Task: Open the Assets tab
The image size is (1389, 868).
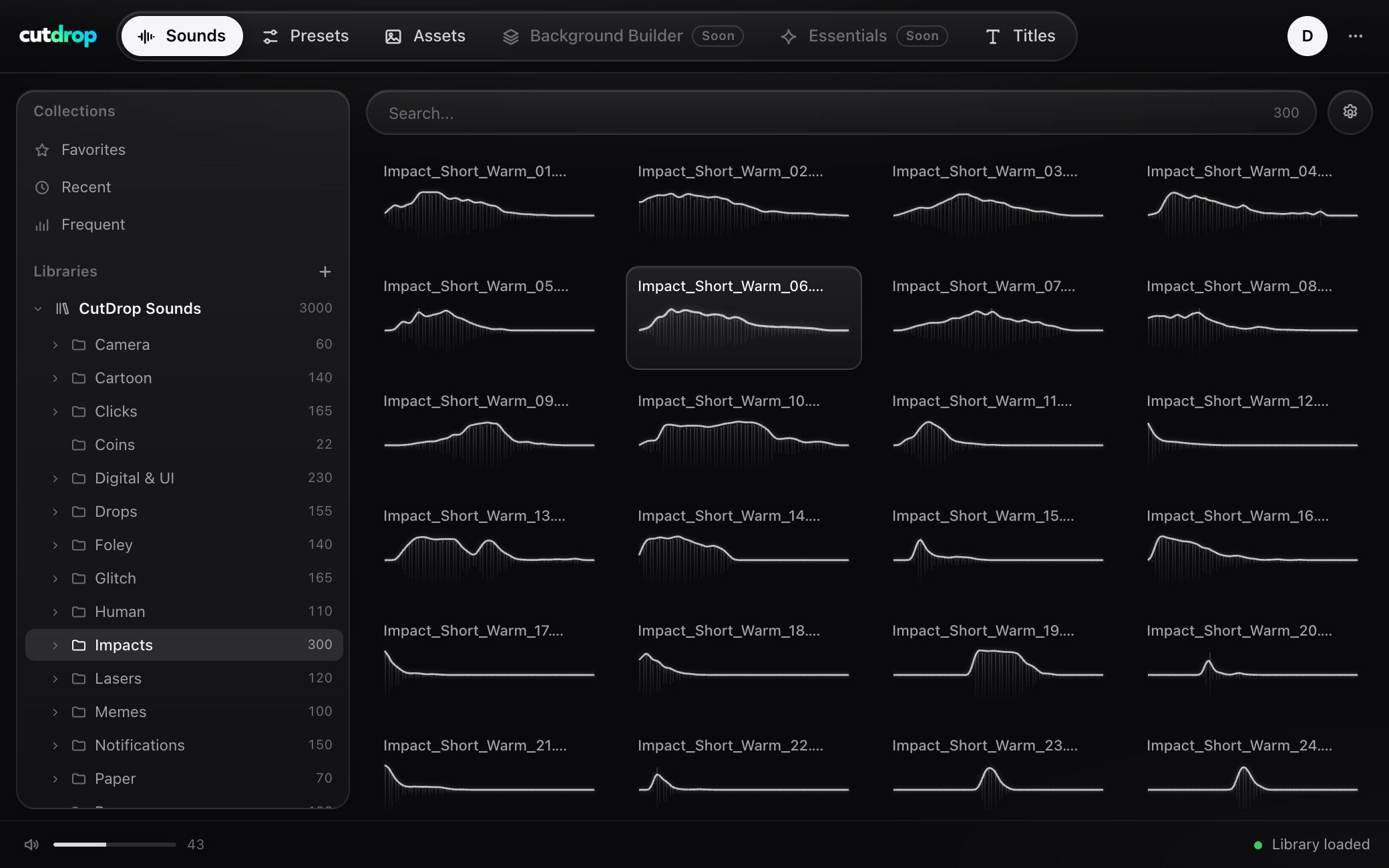Action: coord(425,36)
